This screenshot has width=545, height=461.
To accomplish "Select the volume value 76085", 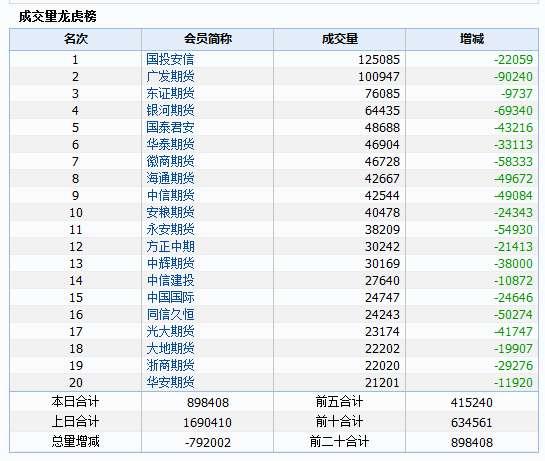I will click(382, 94).
